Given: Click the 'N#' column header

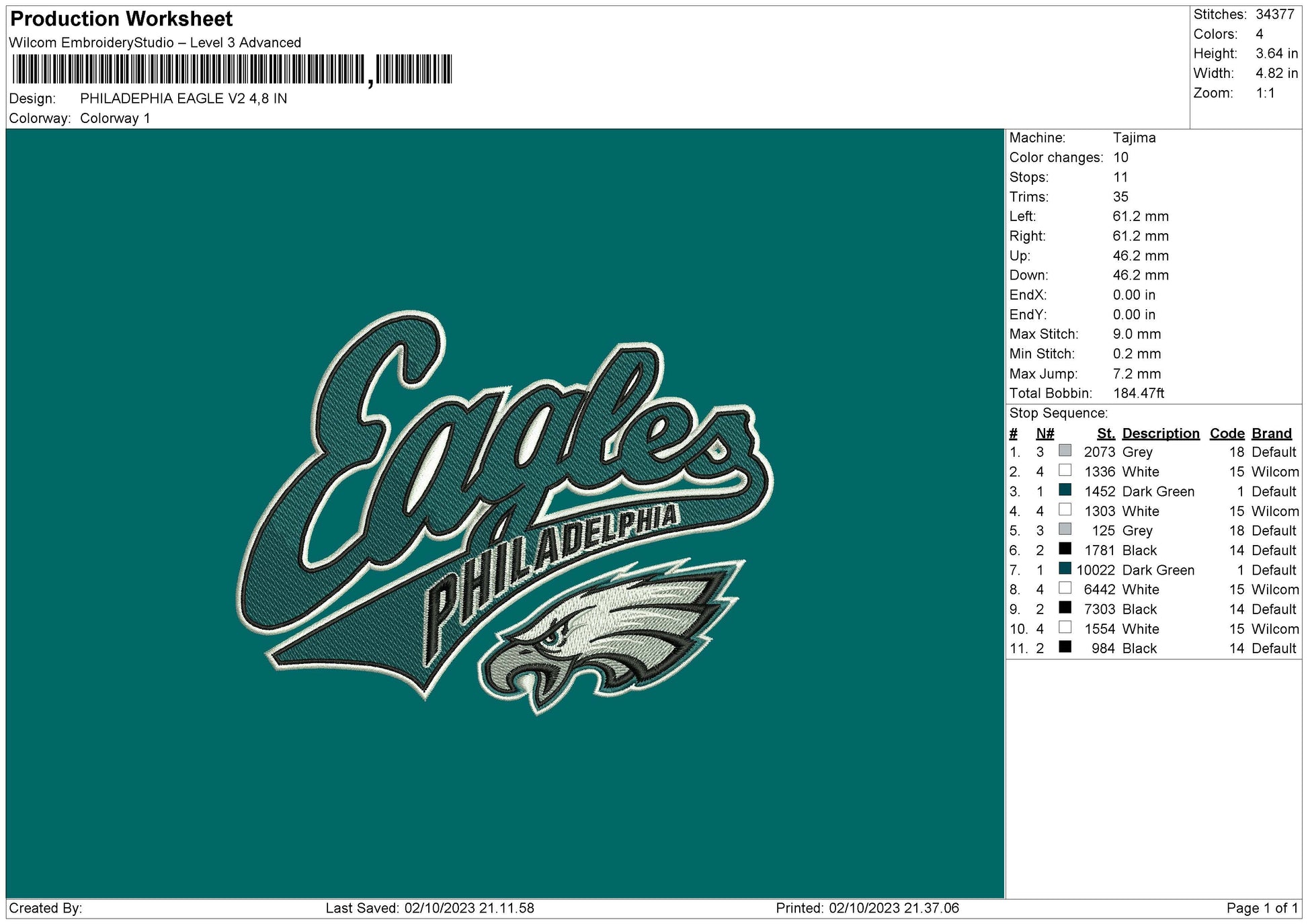Looking at the screenshot, I should 1045,433.
